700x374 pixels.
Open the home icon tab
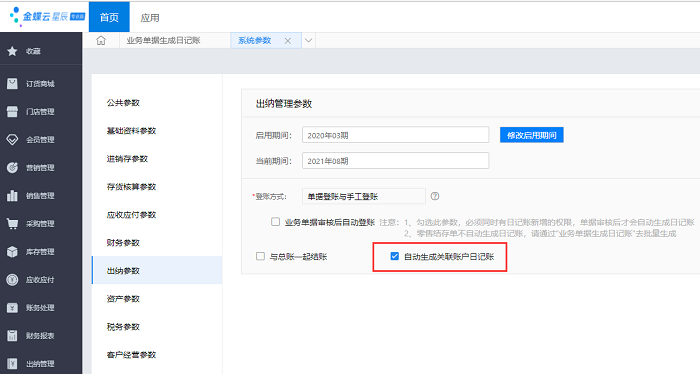coord(101,40)
